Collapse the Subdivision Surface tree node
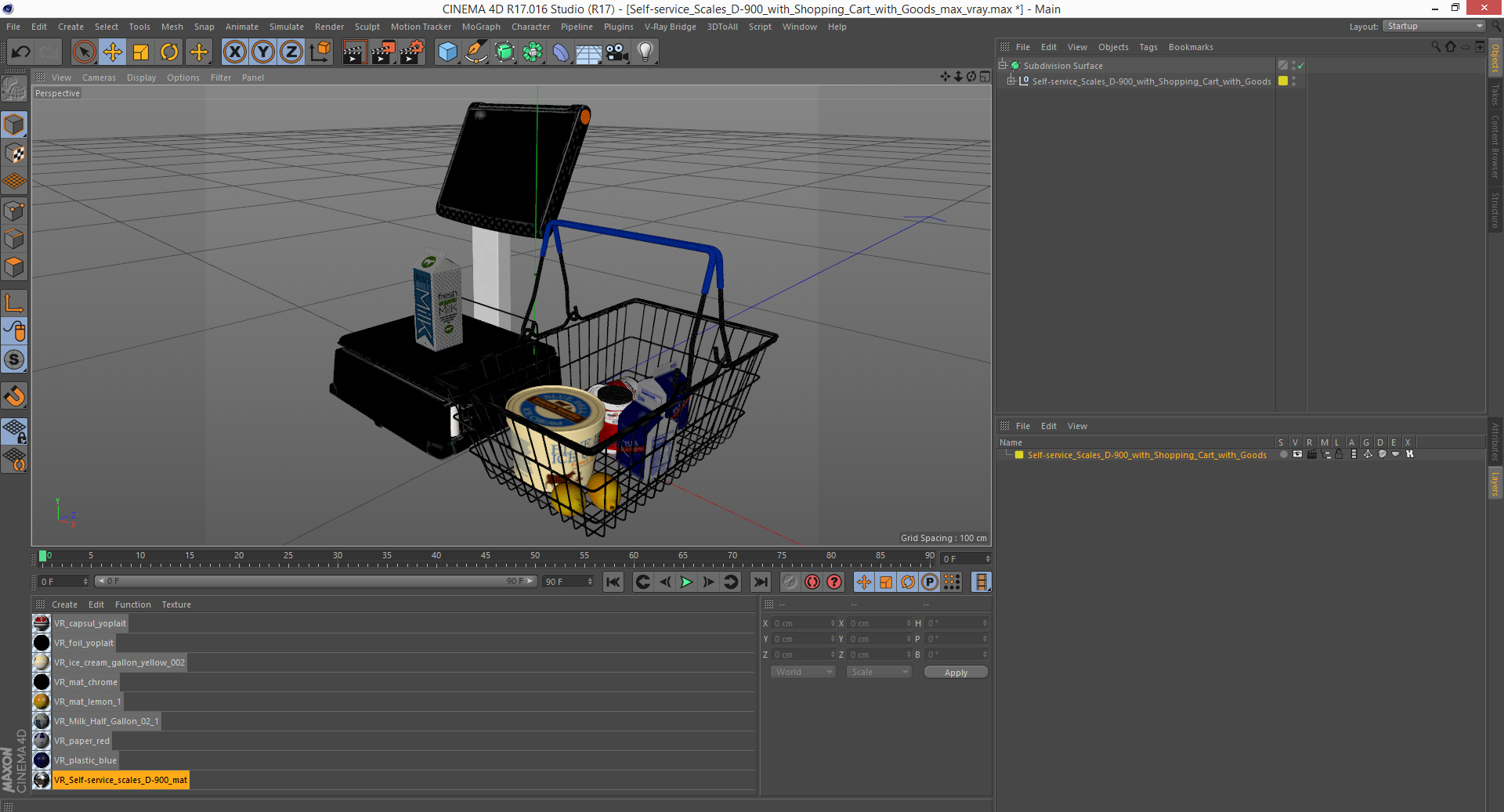Image resolution: width=1504 pixels, height=812 pixels. coord(1003,65)
